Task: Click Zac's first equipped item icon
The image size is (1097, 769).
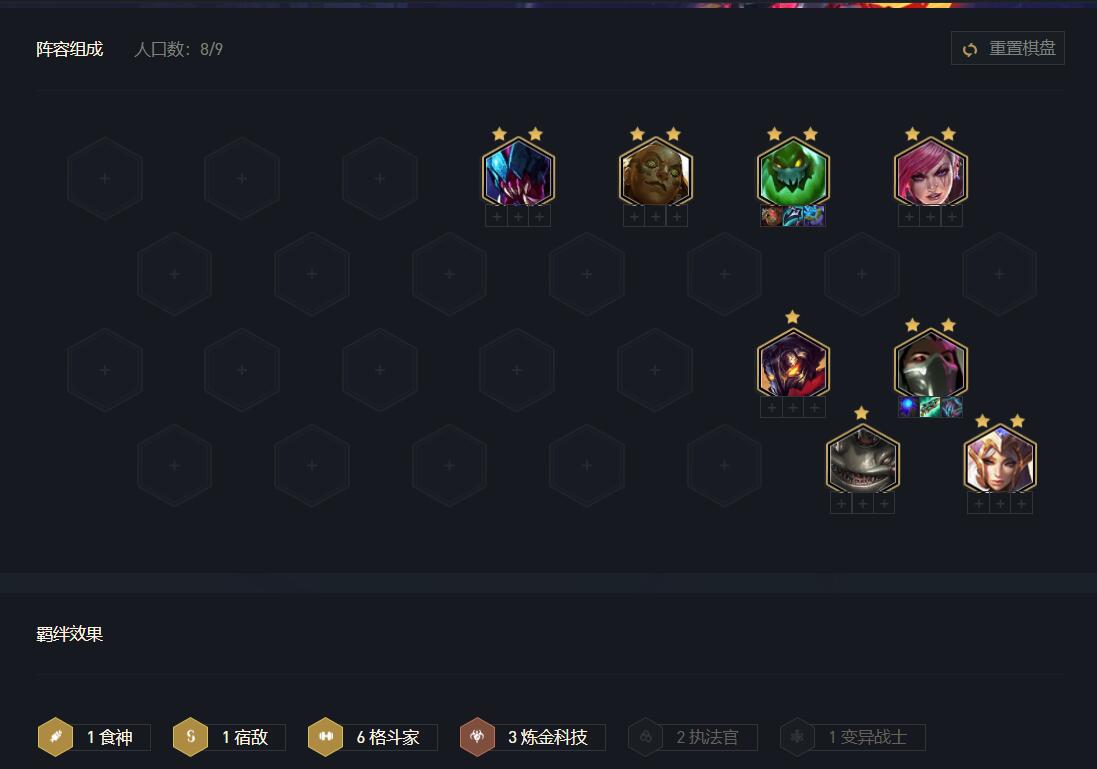Action: point(772,216)
